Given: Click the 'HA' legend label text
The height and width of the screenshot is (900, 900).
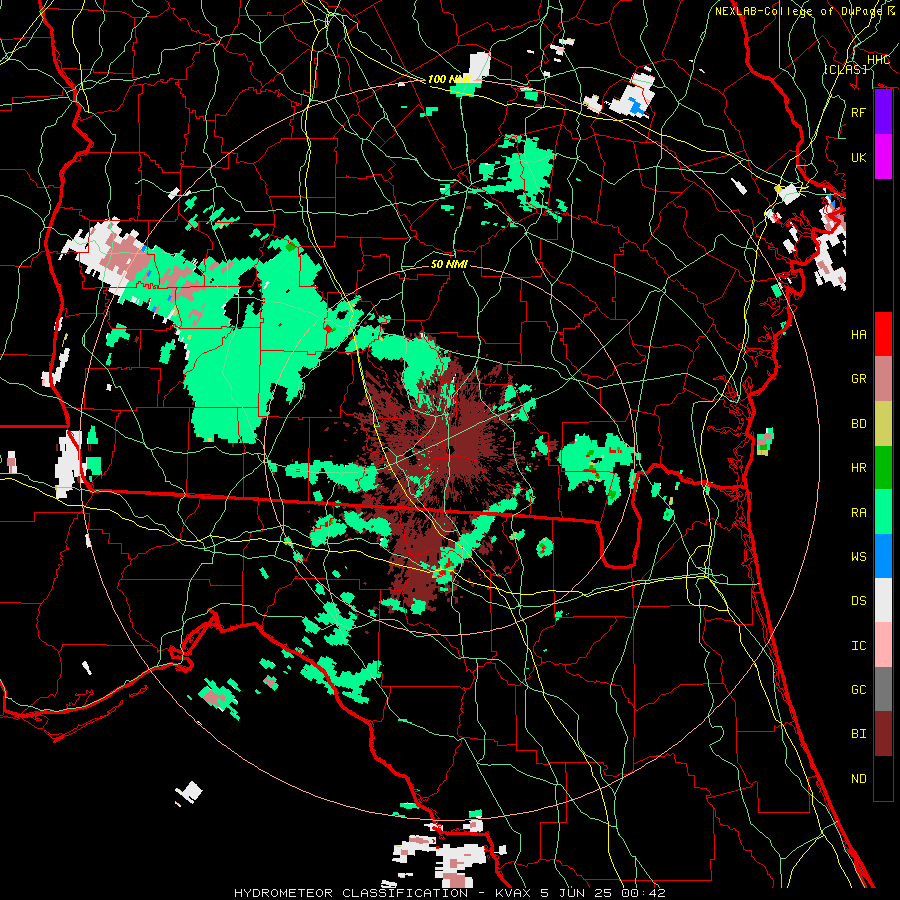Looking at the screenshot, I should 858,335.
